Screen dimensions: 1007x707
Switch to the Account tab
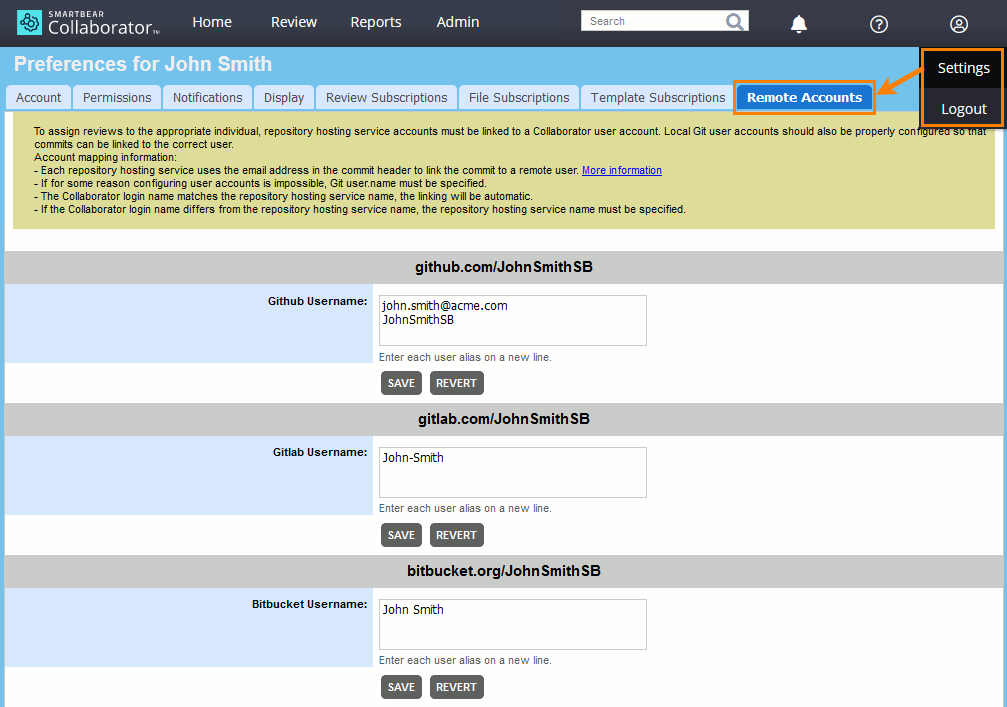39,98
